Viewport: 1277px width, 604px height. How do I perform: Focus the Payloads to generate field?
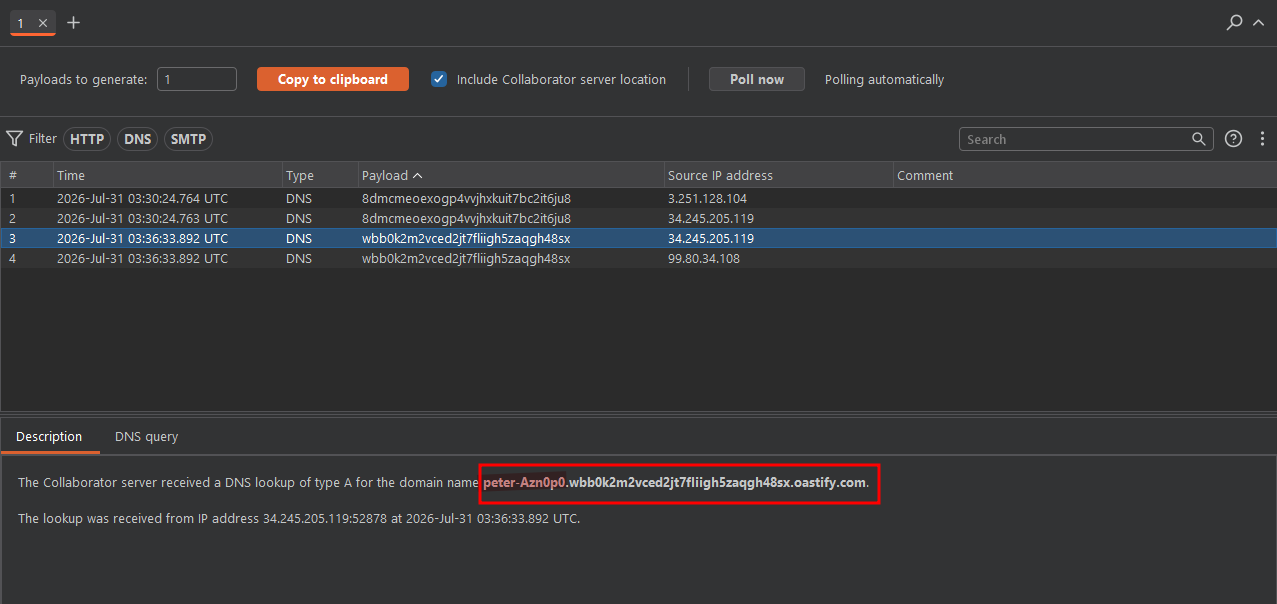click(197, 79)
